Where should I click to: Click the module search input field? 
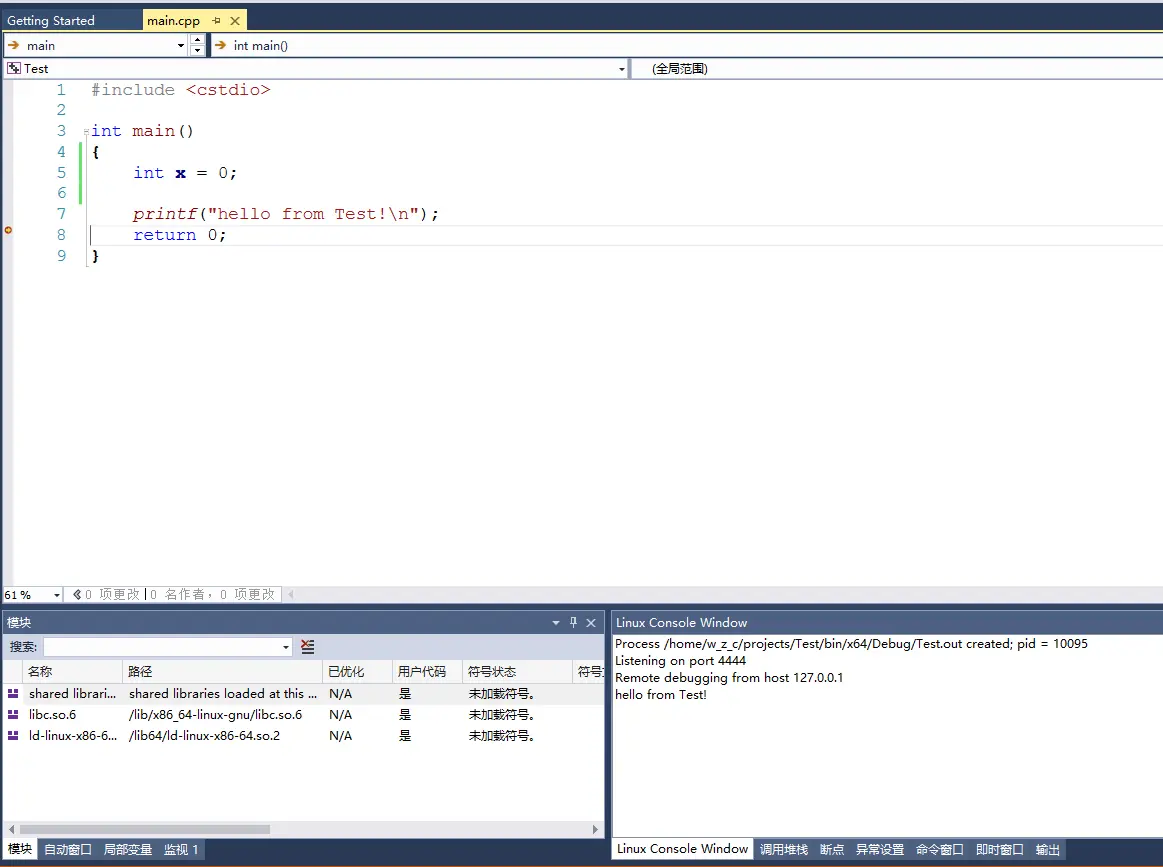(162, 647)
